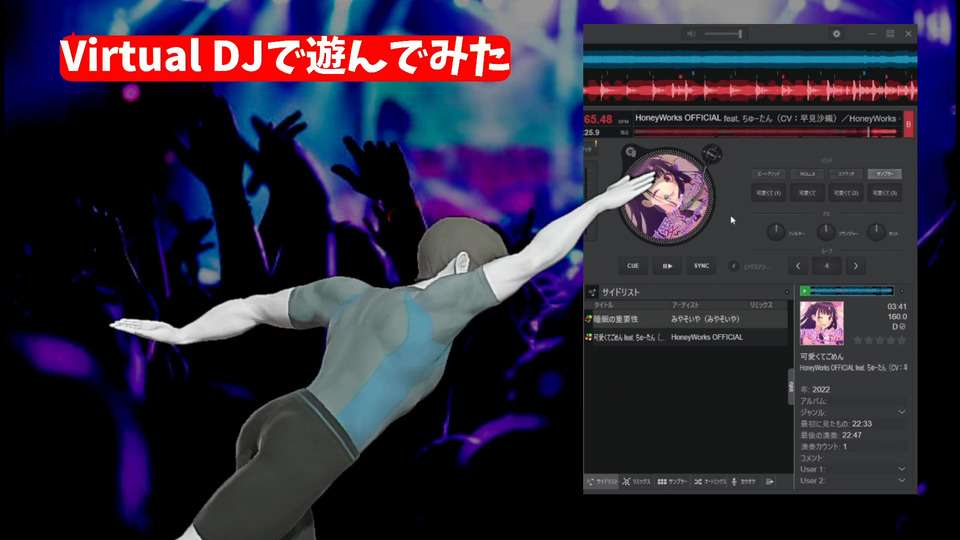
Task: Click file icon beside 睡眠の重要性
Action: click(x=589, y=319)
